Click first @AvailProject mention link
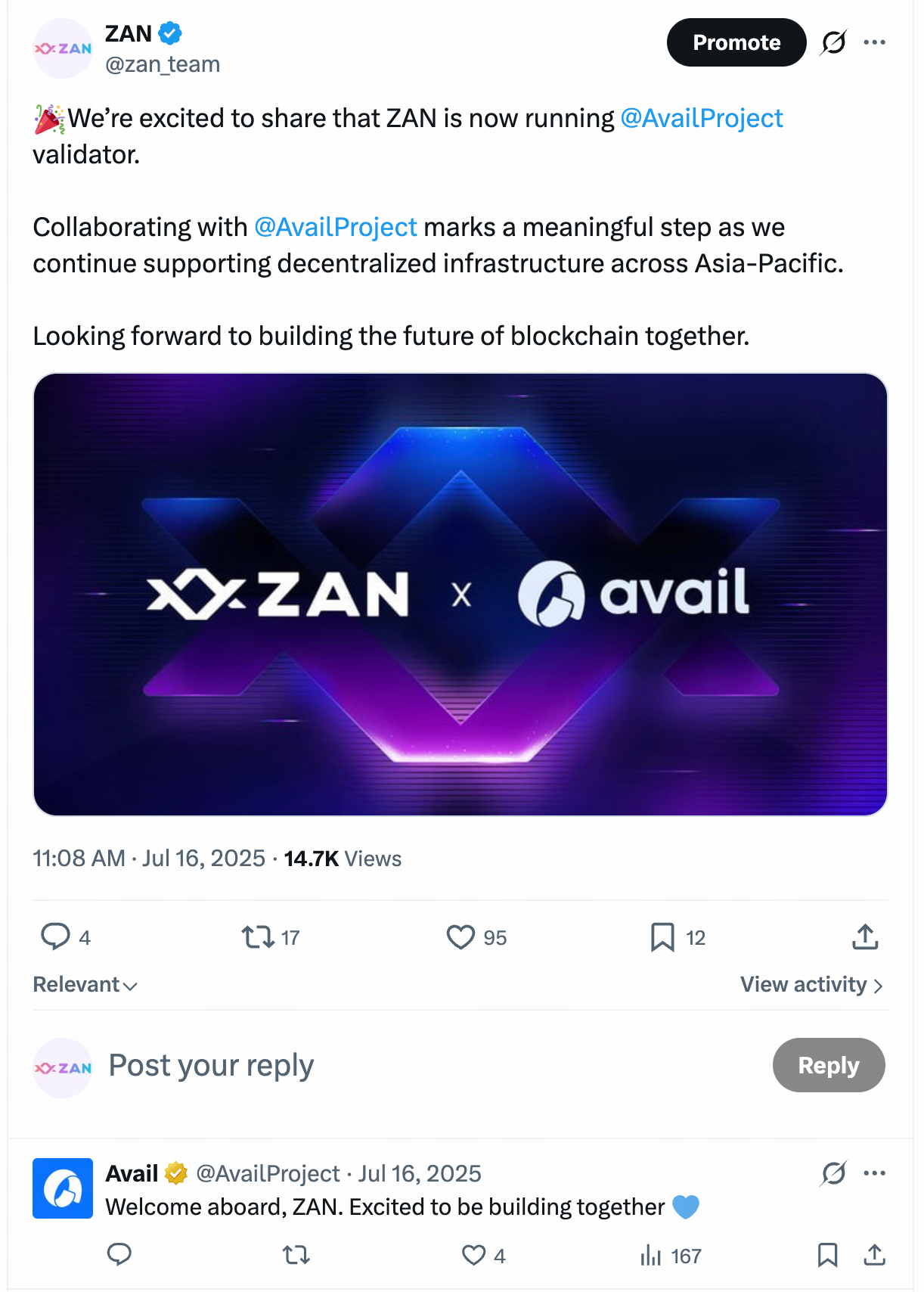 (701, 119)
